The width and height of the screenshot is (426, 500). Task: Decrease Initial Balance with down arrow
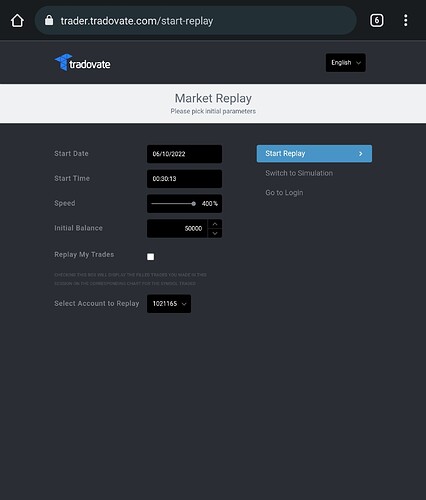pos(215,233)
